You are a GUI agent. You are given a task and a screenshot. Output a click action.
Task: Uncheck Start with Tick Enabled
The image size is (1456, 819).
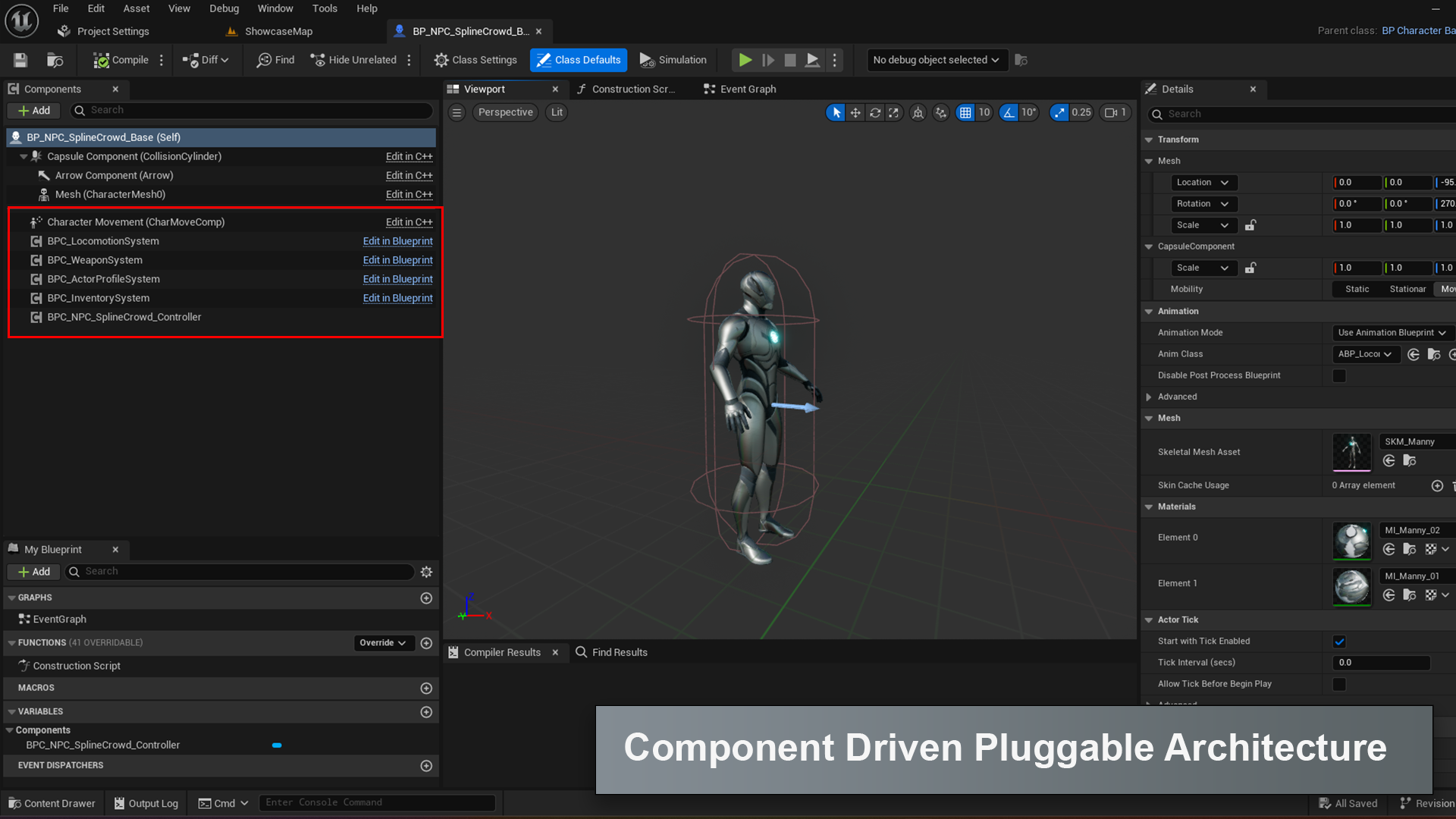click(1339, 642)
